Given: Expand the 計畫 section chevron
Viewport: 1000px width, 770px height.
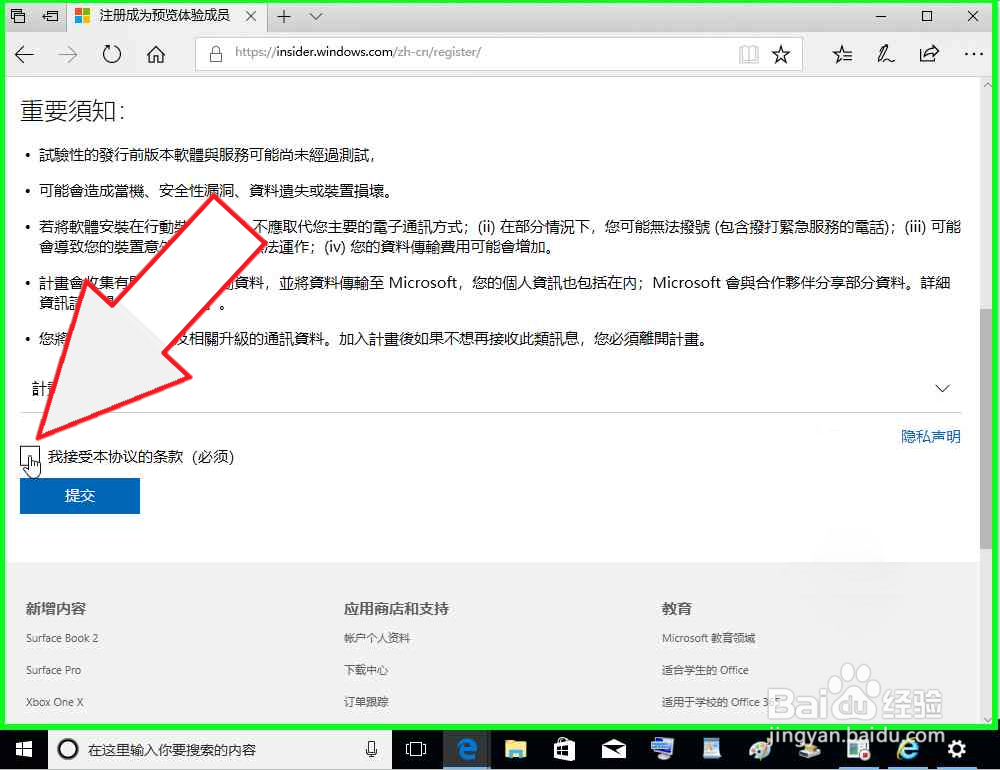Looking at the screenshot, I should tap(942, 388).
